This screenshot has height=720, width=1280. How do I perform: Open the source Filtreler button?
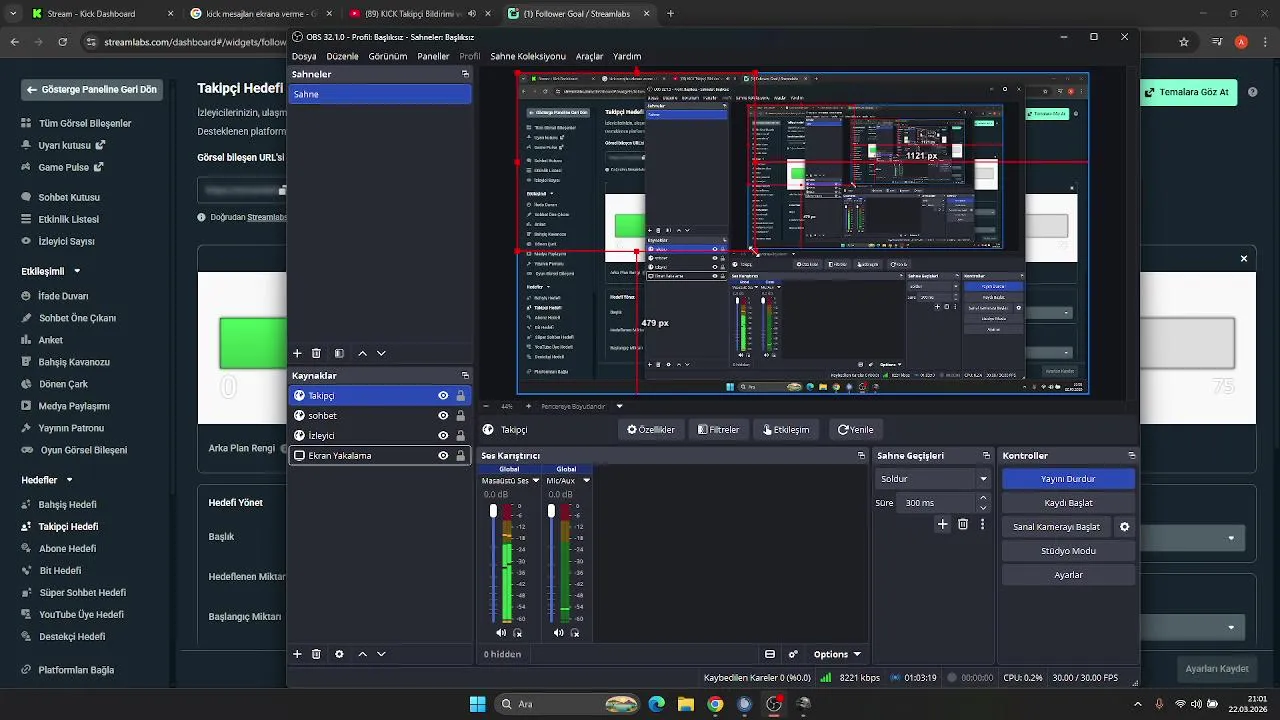click(718, 430)
